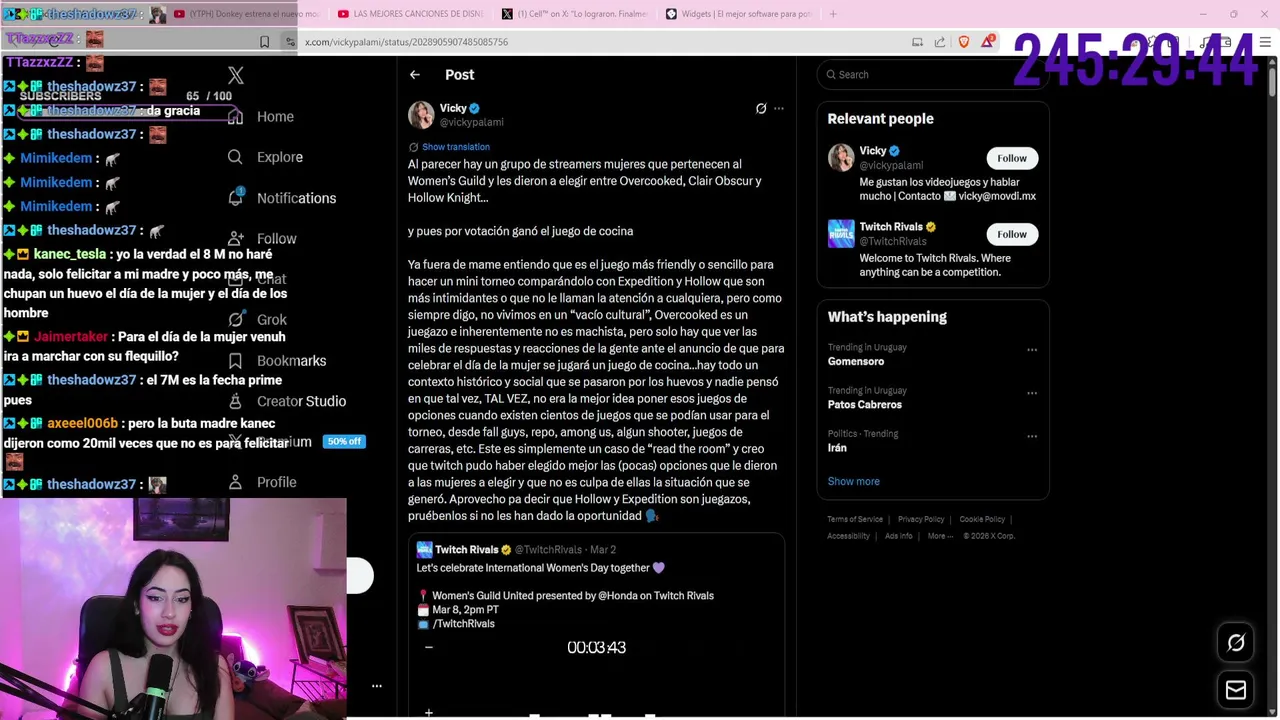
Task: Open the Patos Cabreros trending topic
Action: point(864,405)
